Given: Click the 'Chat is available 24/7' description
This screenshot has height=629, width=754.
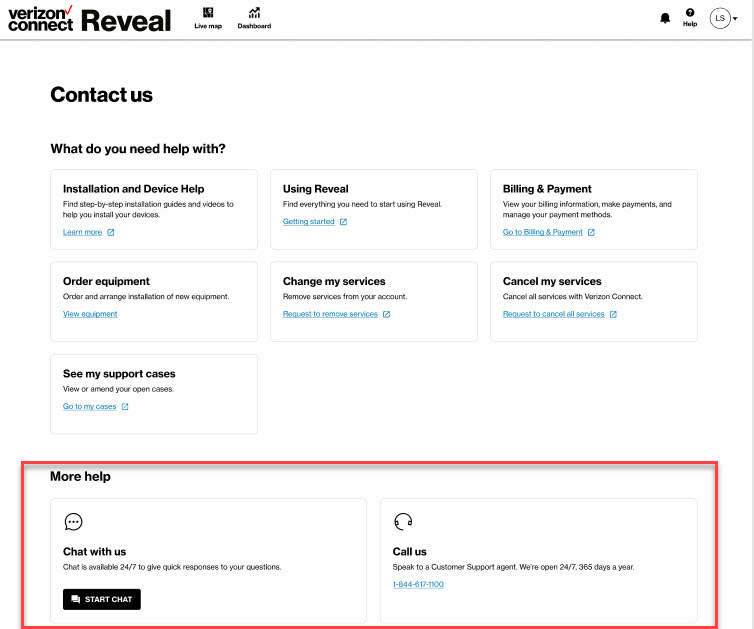Looking at the screenshot, I should 172,567.
